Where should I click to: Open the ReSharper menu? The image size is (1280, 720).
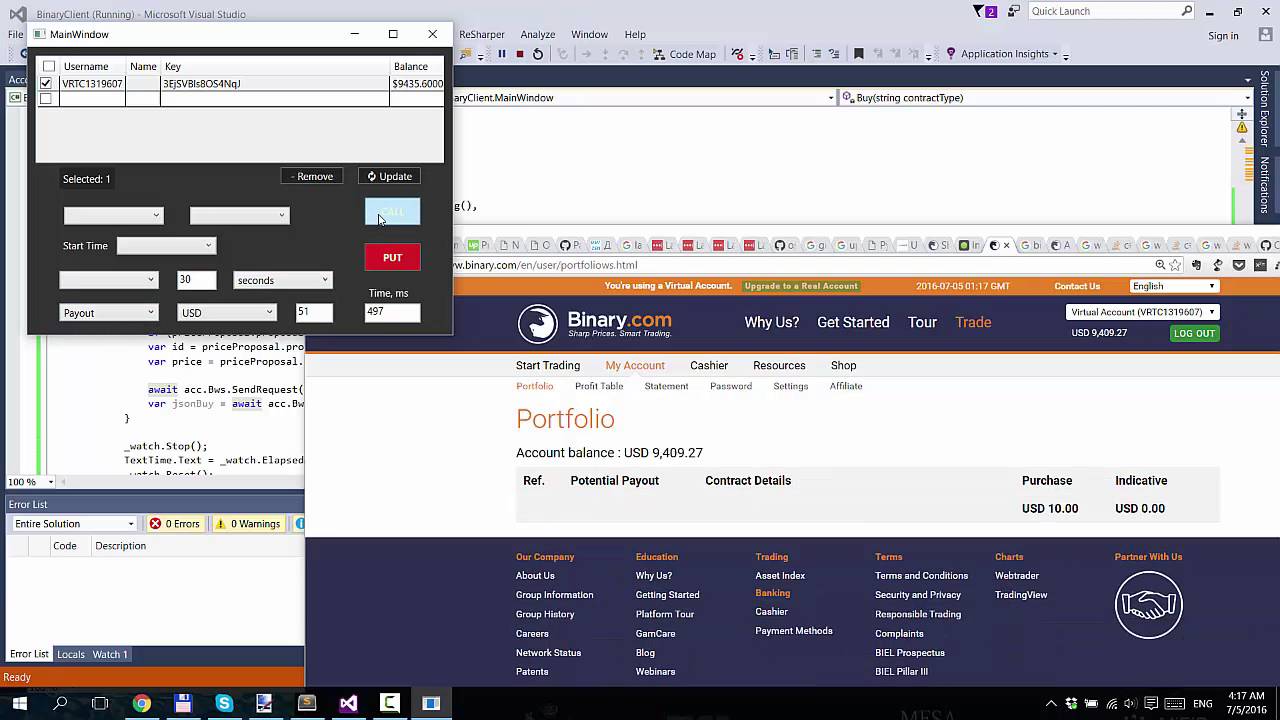click(x=482, y=34)
